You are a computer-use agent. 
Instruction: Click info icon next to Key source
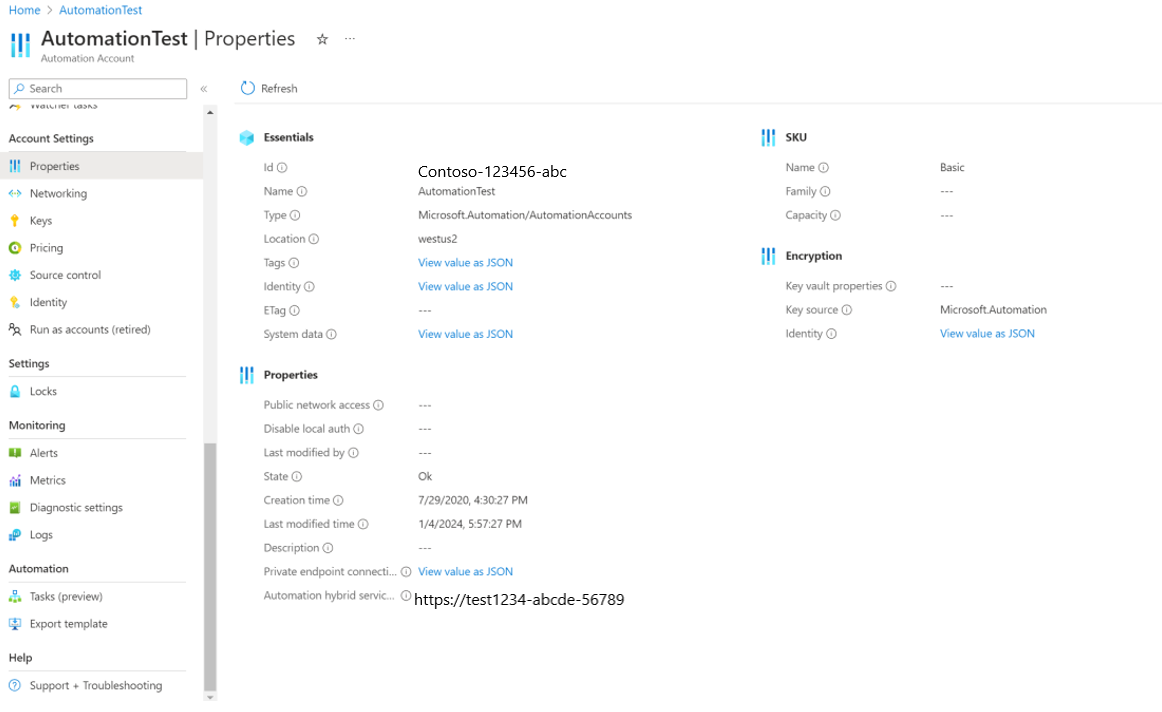[846, 310]
